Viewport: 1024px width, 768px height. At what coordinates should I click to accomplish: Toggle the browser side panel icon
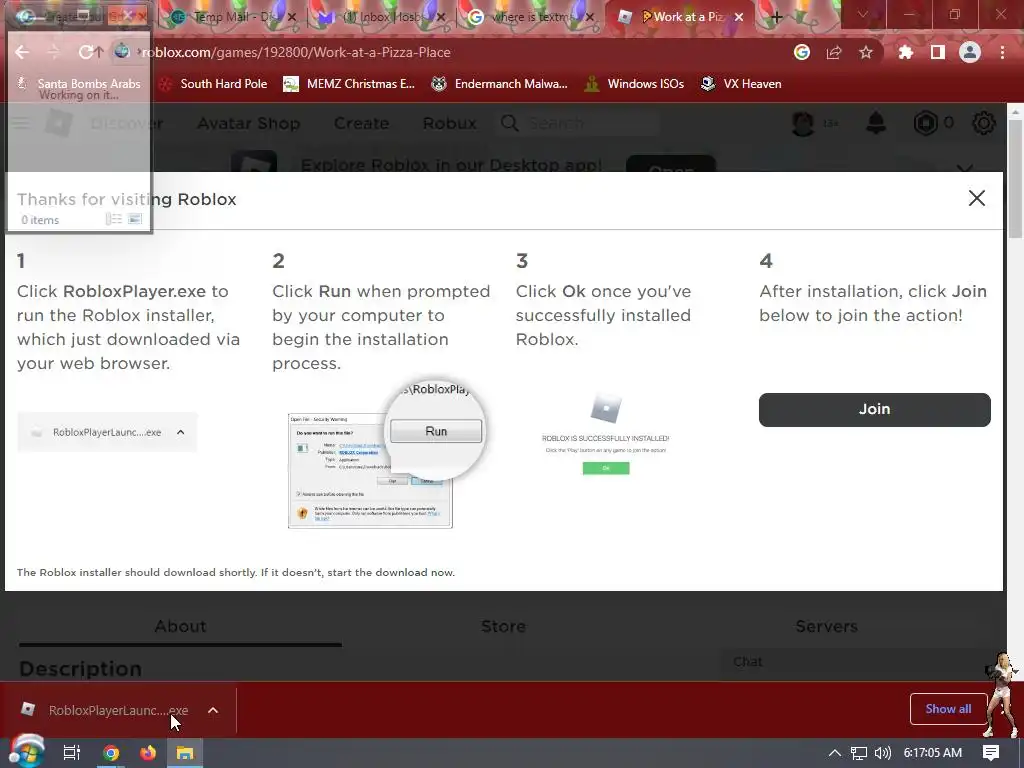click(x=938, y=52)
